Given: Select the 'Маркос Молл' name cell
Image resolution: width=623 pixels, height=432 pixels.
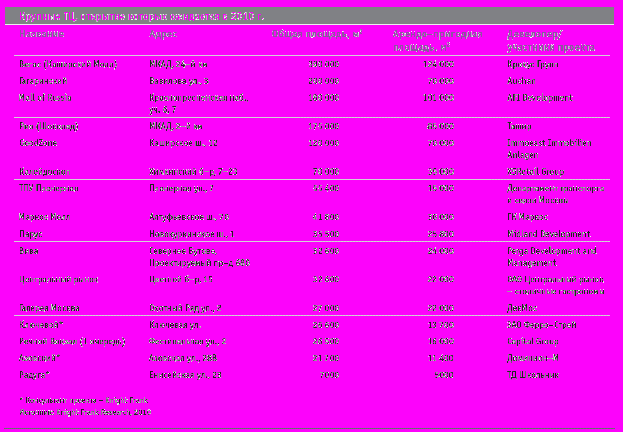Looking at the screenshot, I should click(44, 217).
